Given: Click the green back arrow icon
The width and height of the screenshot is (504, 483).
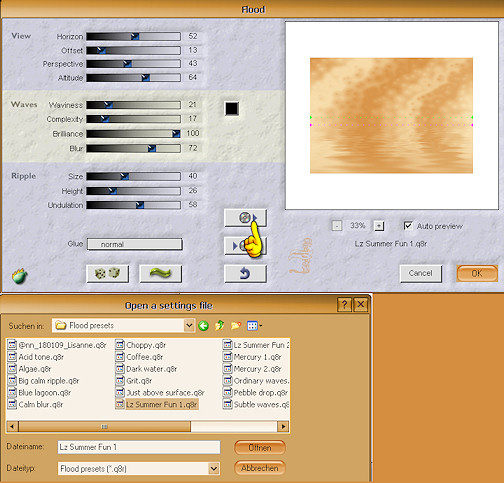Looking at the screenshot, I should (x=203, y=325).
